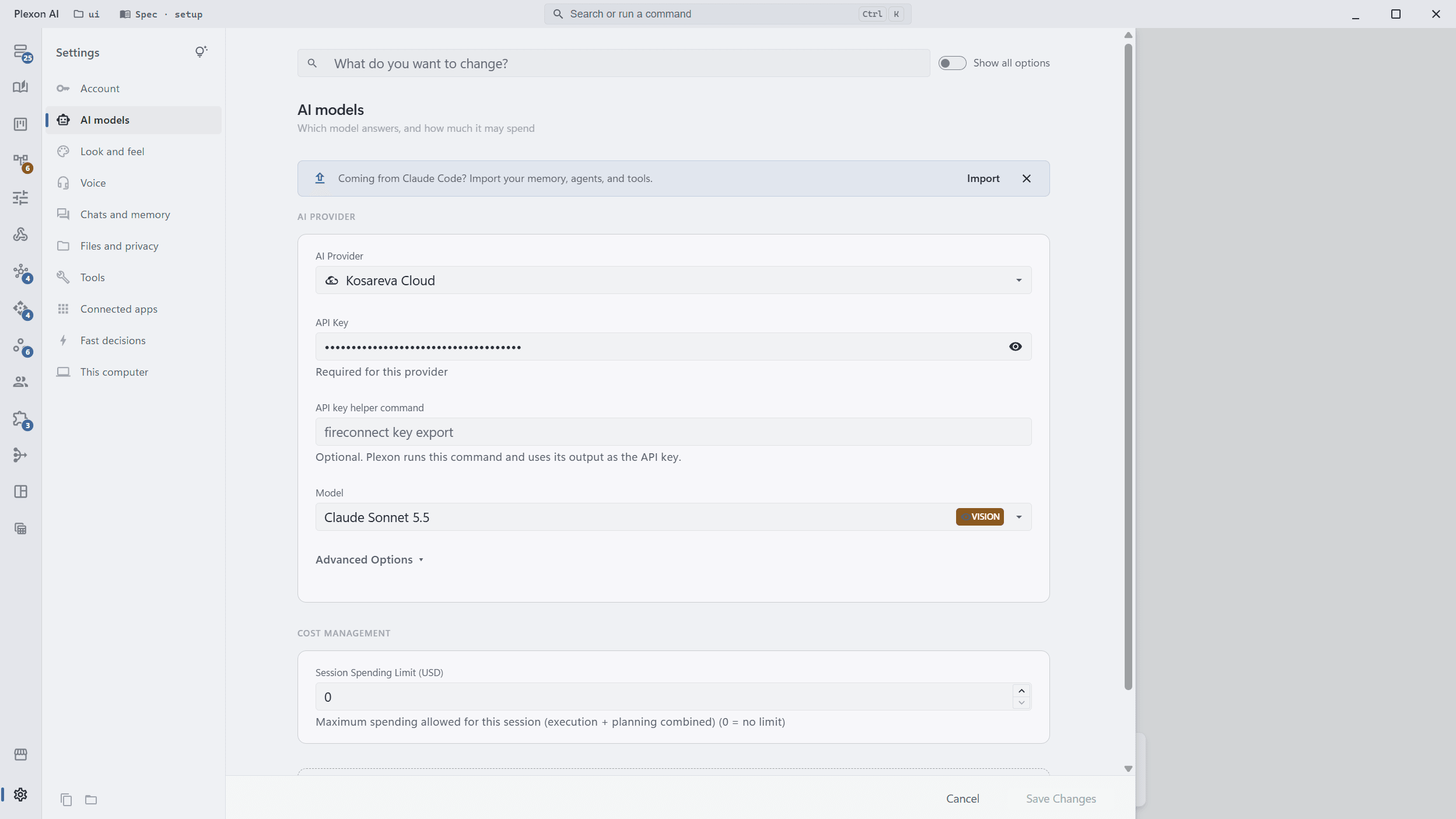1456x819 pixels.
Task: Toggle the Show all options switch
Action: (x=952, y=63)
